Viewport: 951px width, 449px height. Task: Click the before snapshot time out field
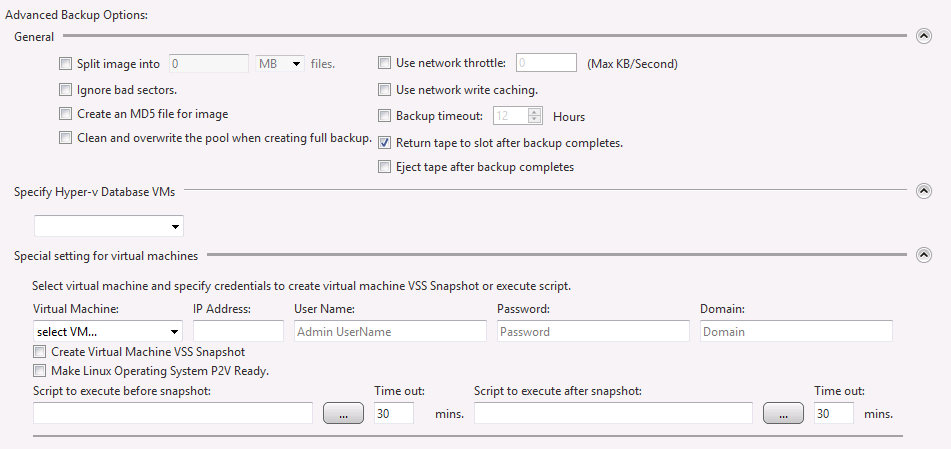(x=394, y=413)
